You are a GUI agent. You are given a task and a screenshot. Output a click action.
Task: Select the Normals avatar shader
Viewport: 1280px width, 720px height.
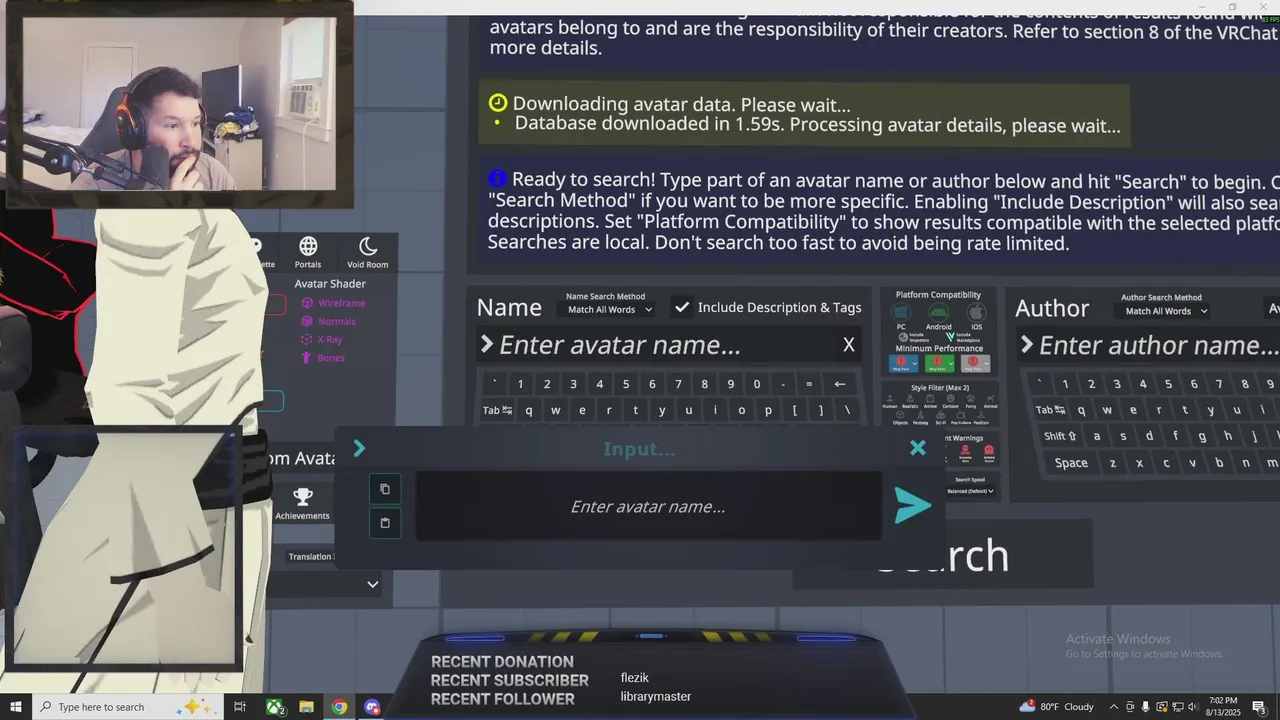coord(329,321)
